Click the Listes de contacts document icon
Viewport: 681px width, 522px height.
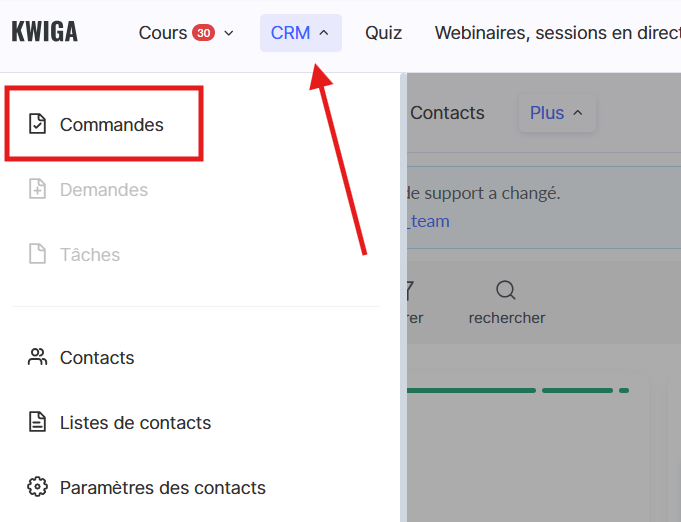coord(38,422)
